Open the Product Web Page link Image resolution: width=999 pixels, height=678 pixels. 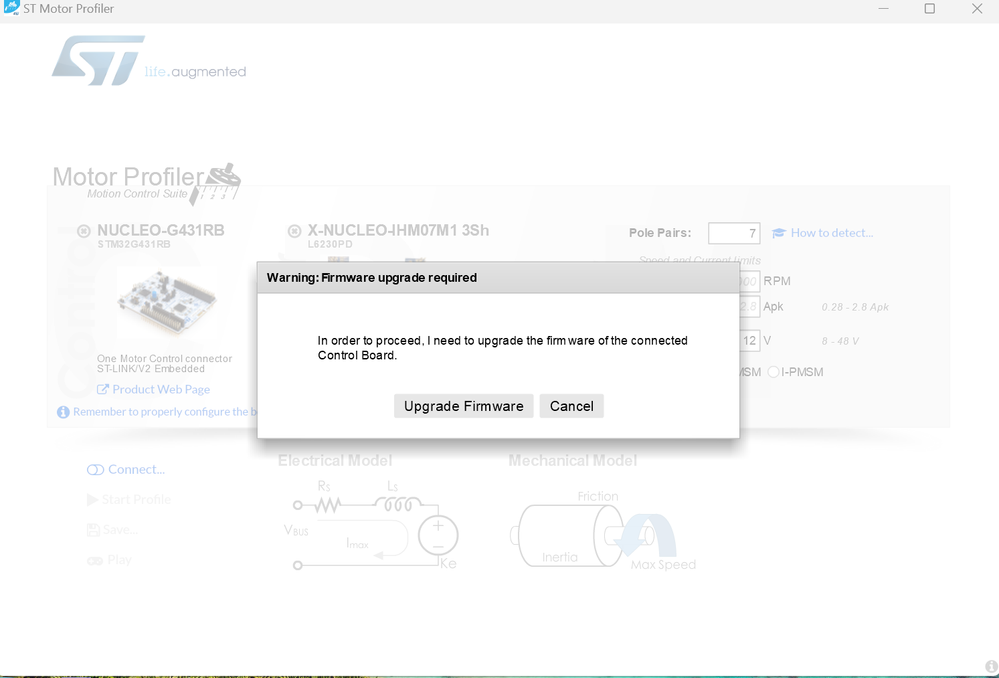click(x=161, y=389)
